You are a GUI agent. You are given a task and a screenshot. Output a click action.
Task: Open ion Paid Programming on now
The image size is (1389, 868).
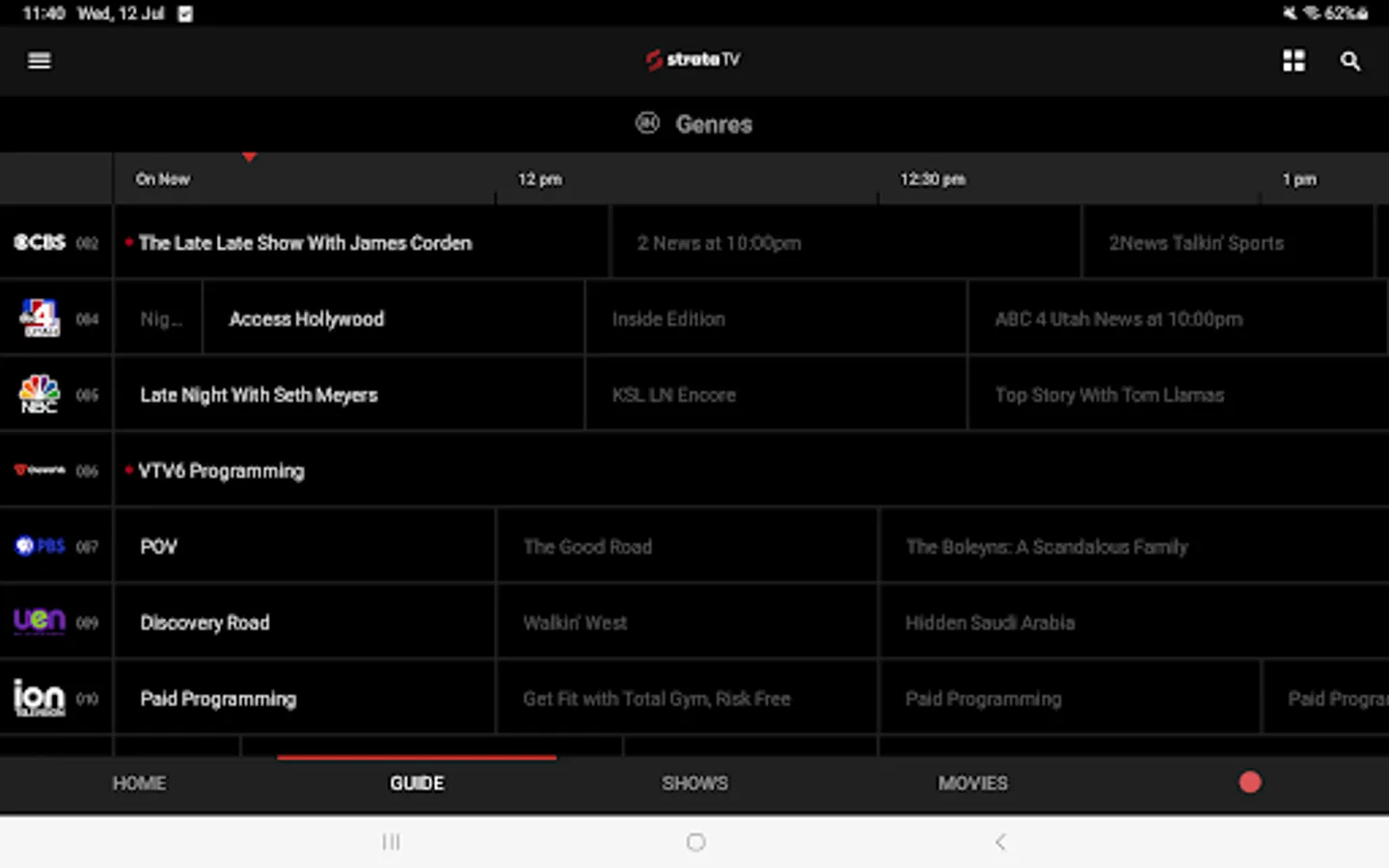[x=305, y=698]
